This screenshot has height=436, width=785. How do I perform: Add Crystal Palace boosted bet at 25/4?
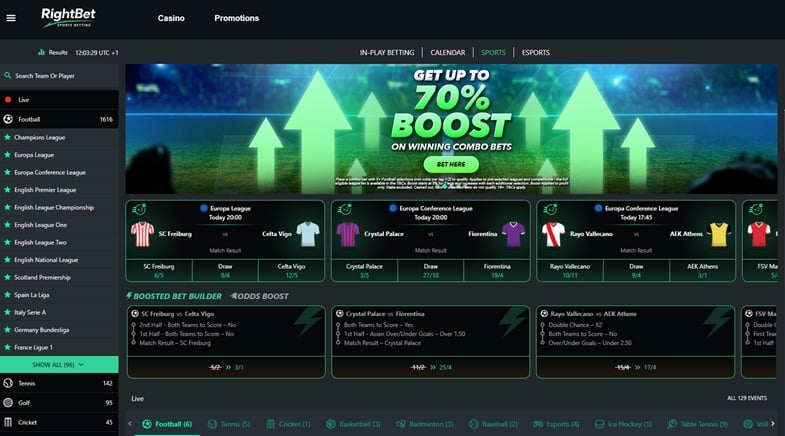[x=431, y=367]
